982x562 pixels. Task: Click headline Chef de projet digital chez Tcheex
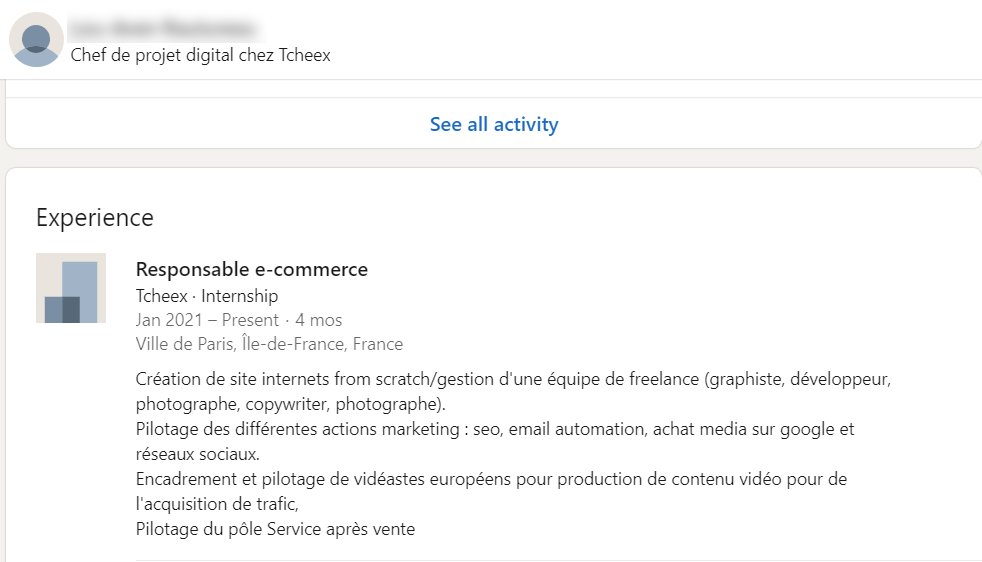200,55
